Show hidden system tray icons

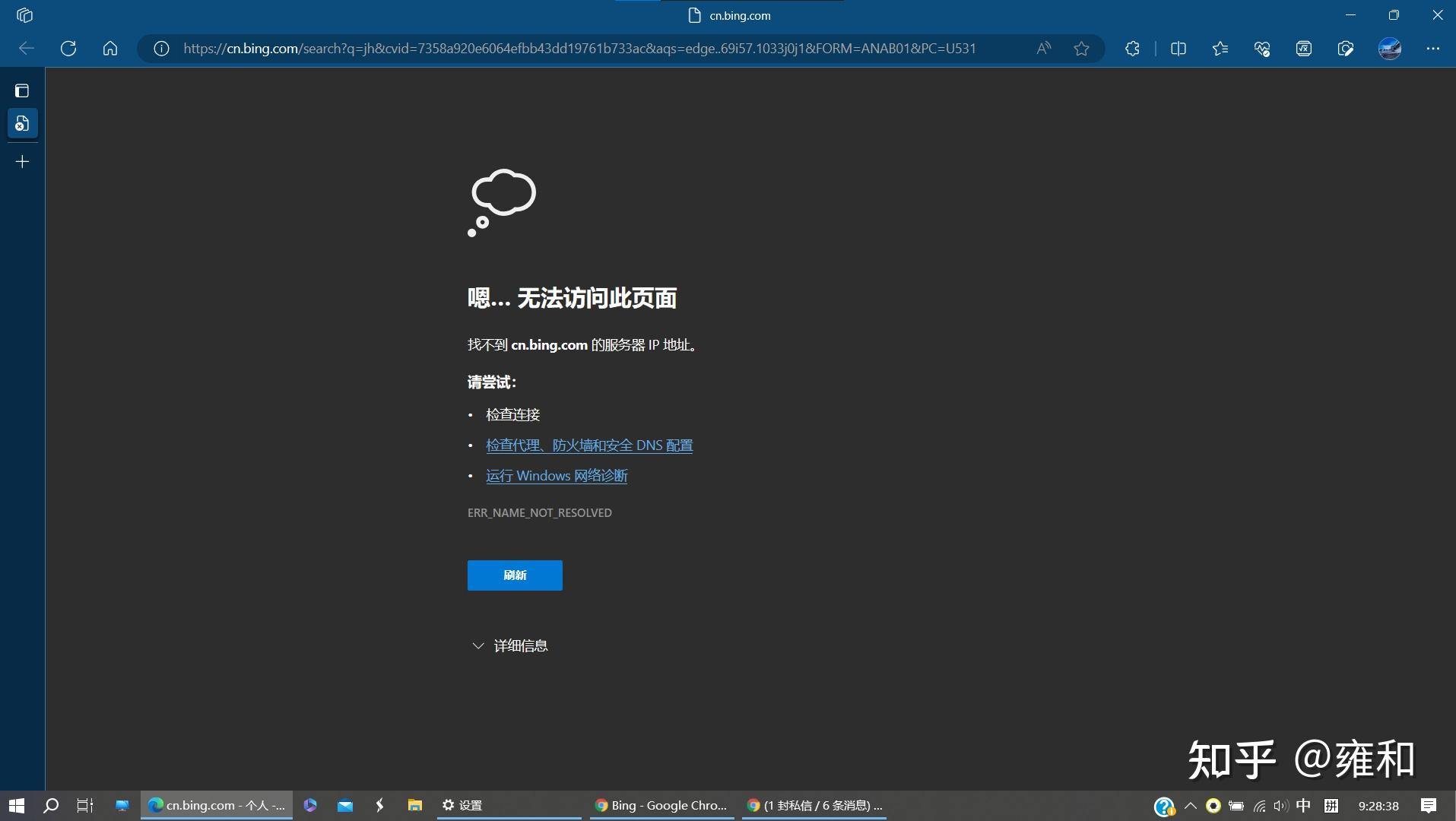coord(1191,806)
